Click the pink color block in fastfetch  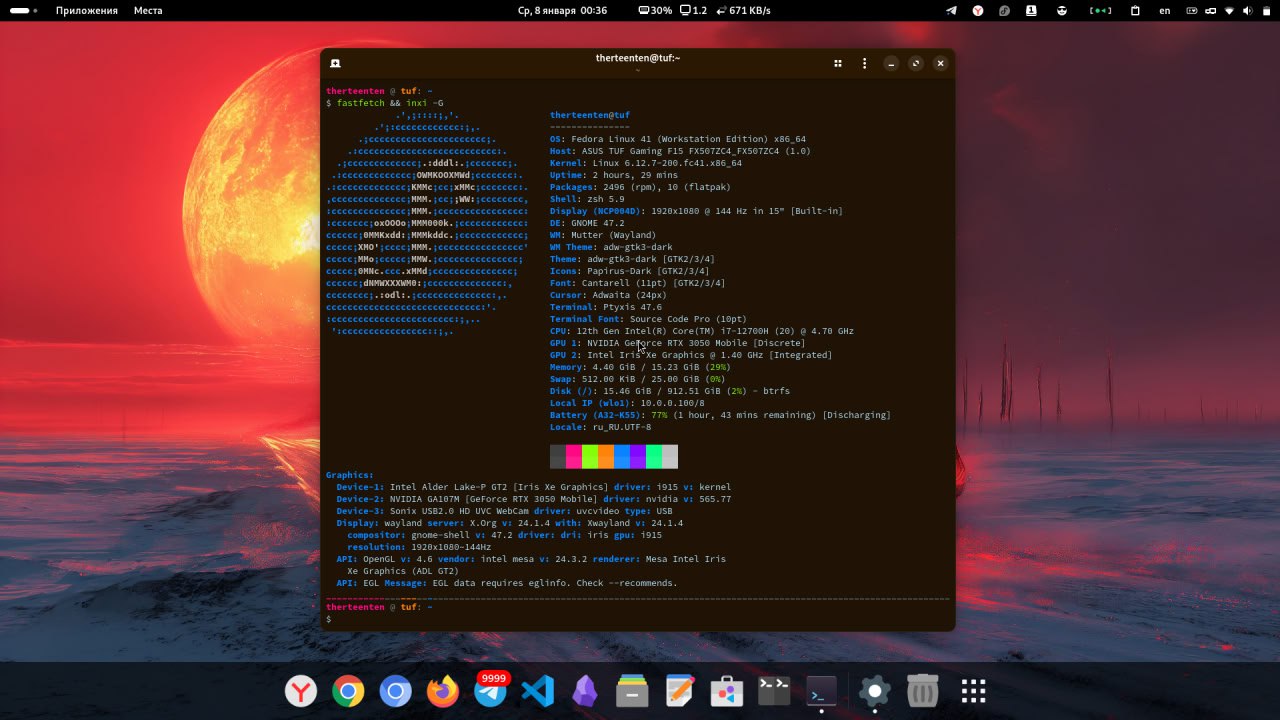(574, 457)
